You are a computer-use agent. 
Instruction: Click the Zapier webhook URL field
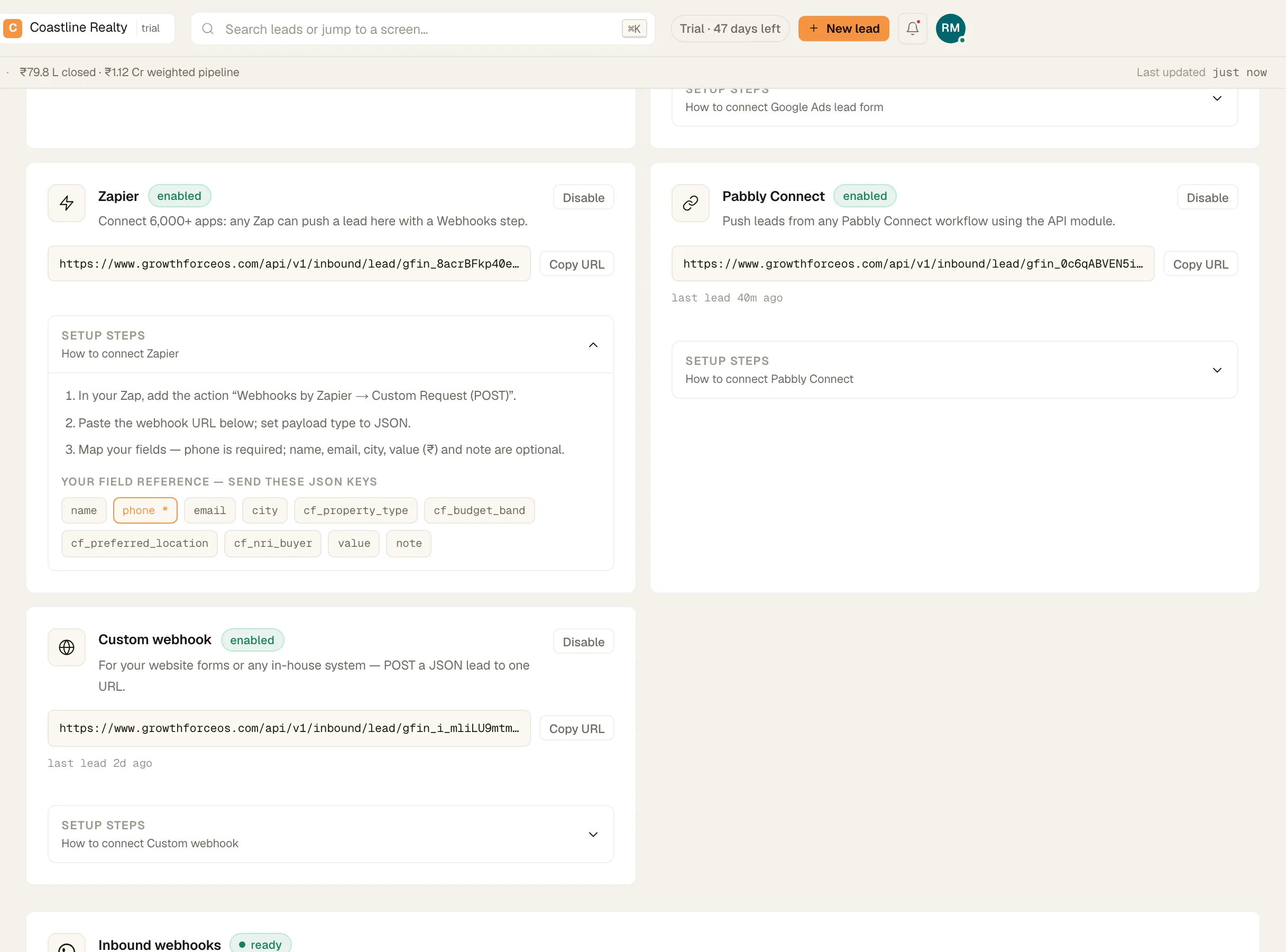tap(289, 264)
